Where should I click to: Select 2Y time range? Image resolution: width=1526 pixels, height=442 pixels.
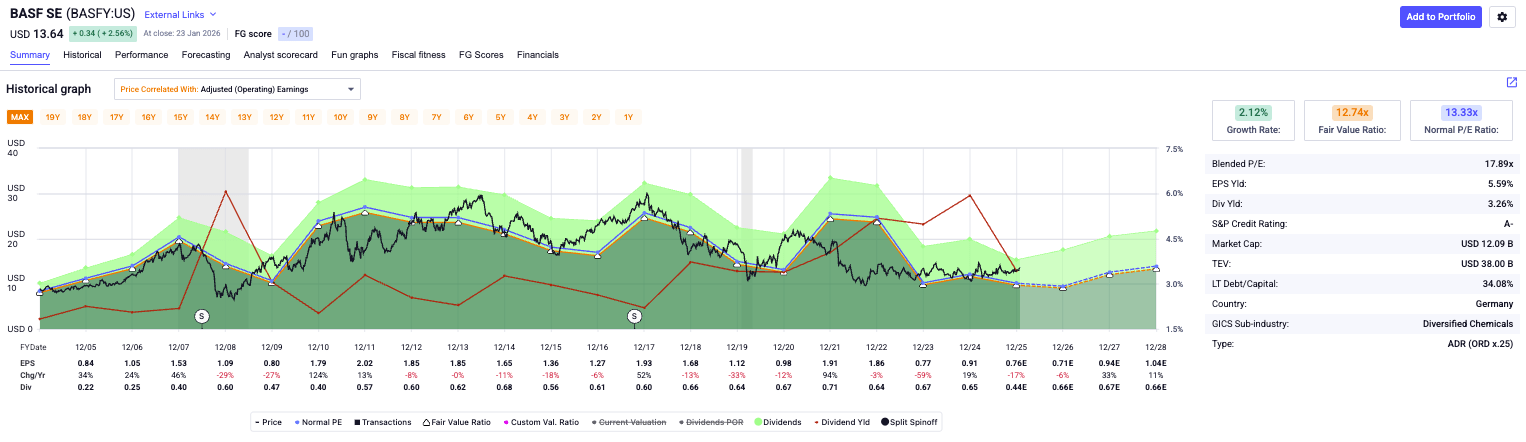click(597, 117)
